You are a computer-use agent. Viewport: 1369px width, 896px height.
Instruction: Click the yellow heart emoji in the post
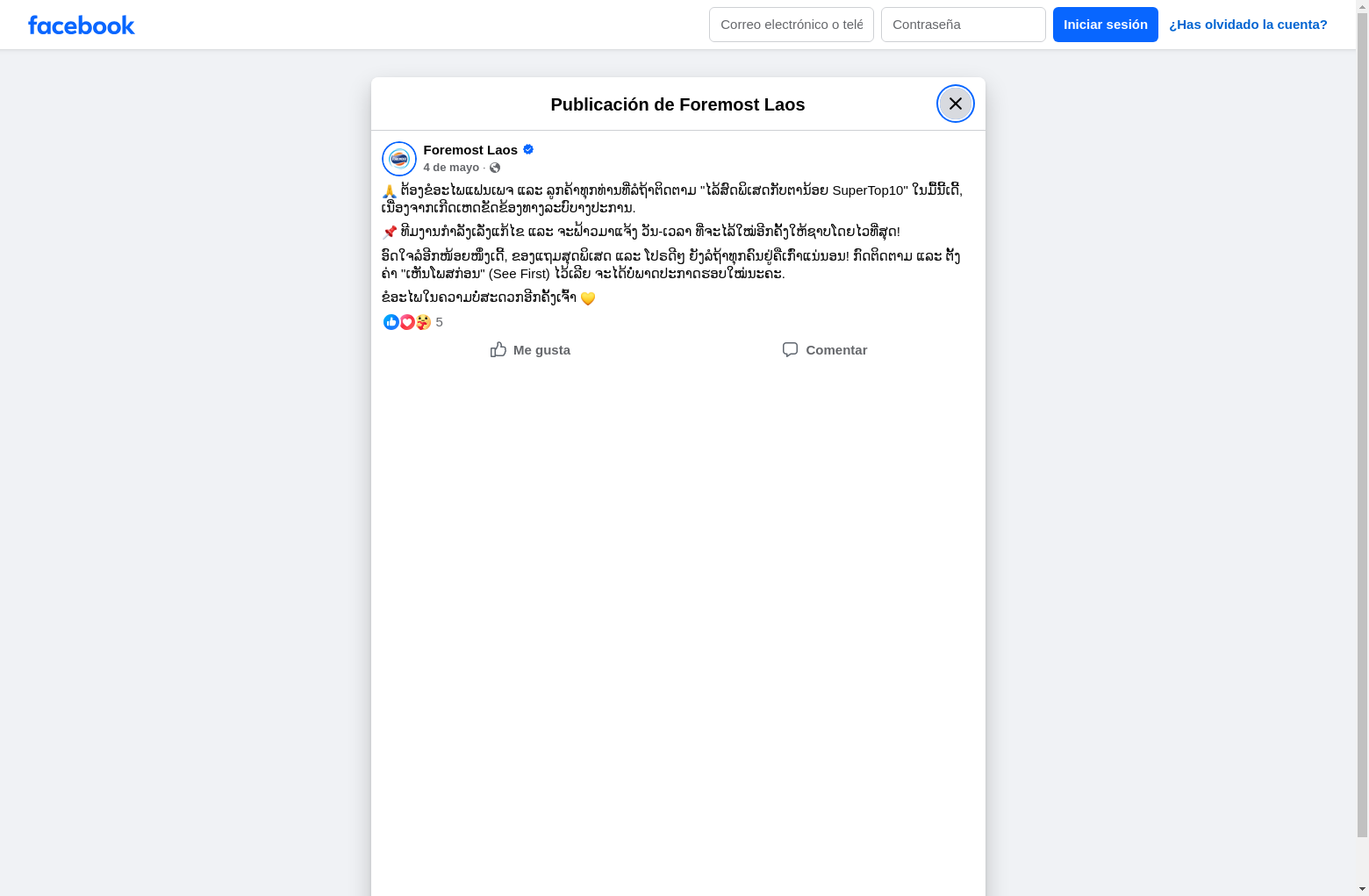pyautogui.click(x=588, y=298)
